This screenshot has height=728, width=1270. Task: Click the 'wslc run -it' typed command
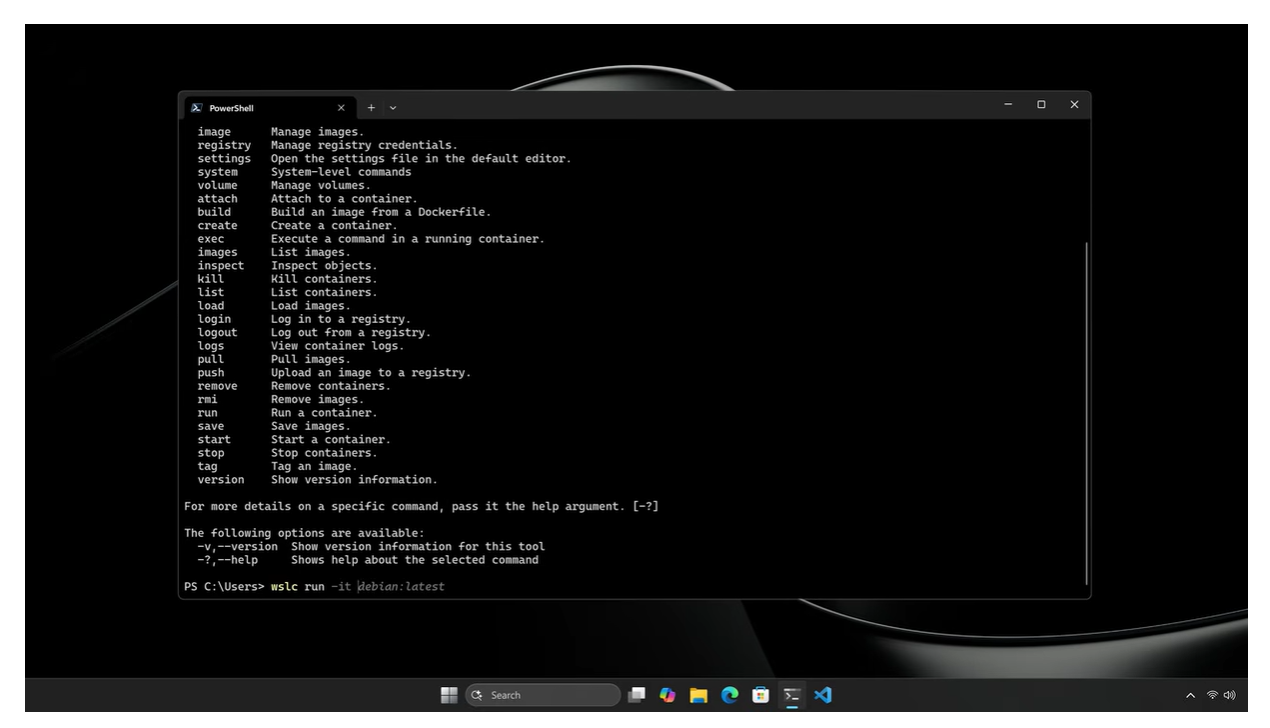pyautogui.click(x=311, y=586)
